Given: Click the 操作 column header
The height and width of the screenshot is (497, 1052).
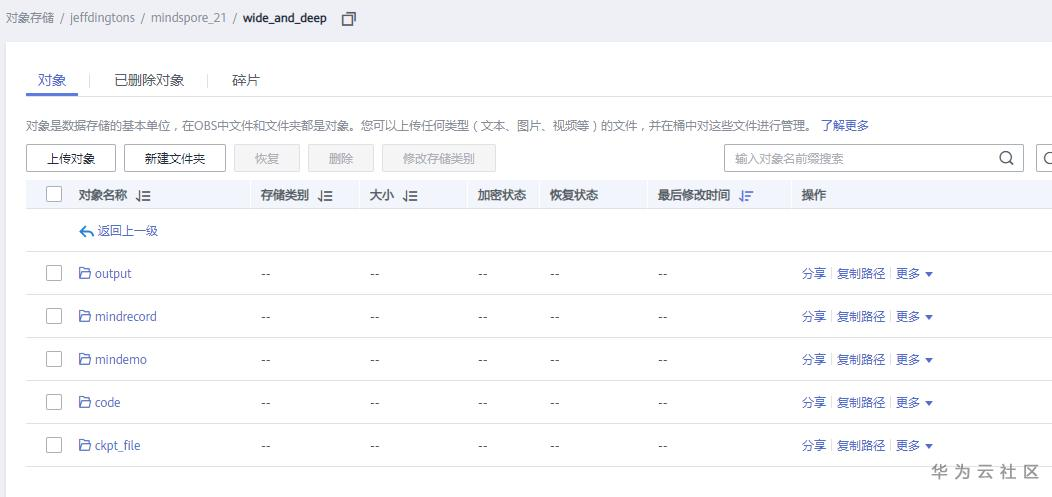Looking at the screenshot, I should pos(813,195).
